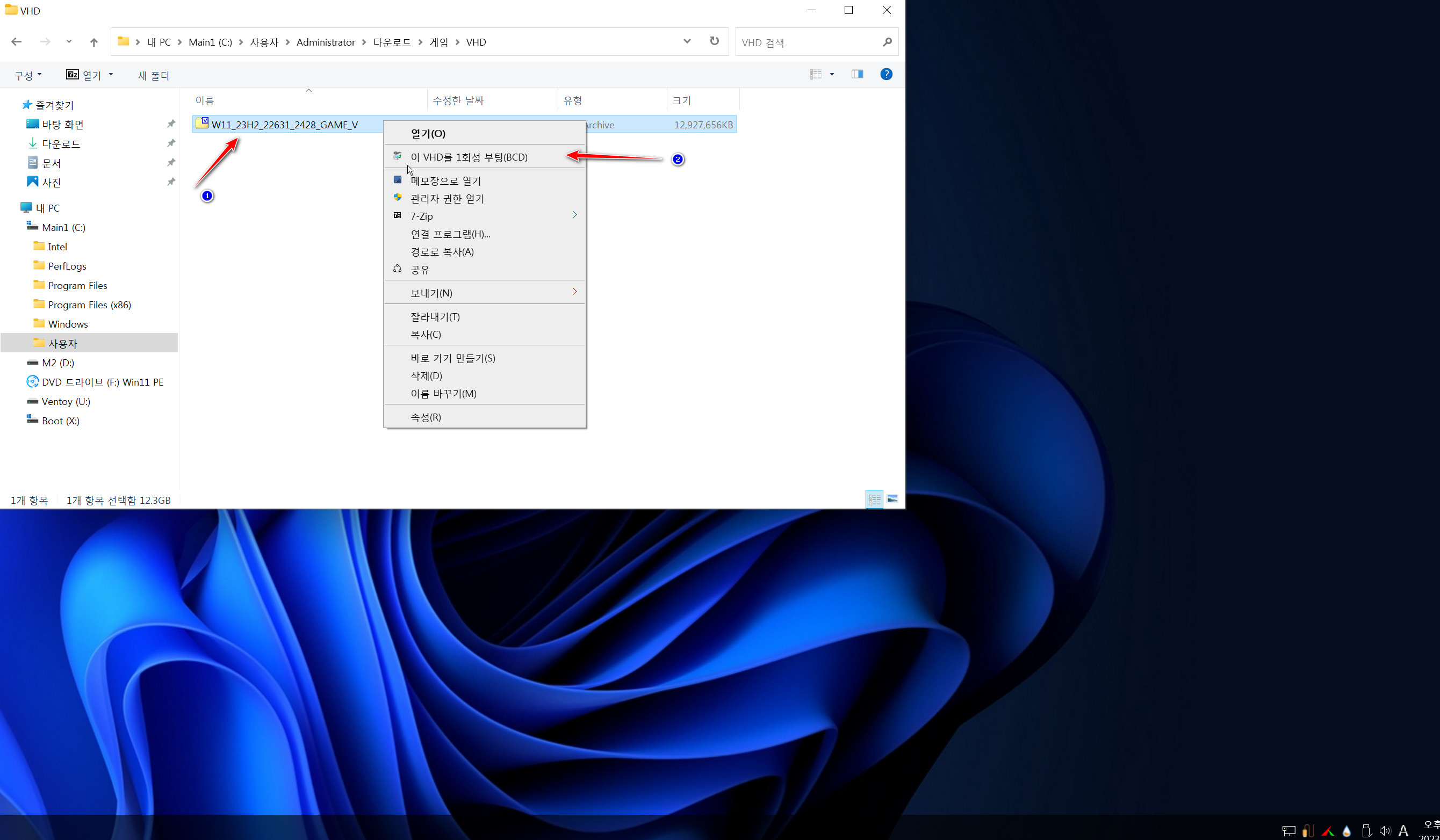Choose 바로 가기 만들기(S)
The width and height of the screenshot is (1440, 840).
tap(485, 358)
